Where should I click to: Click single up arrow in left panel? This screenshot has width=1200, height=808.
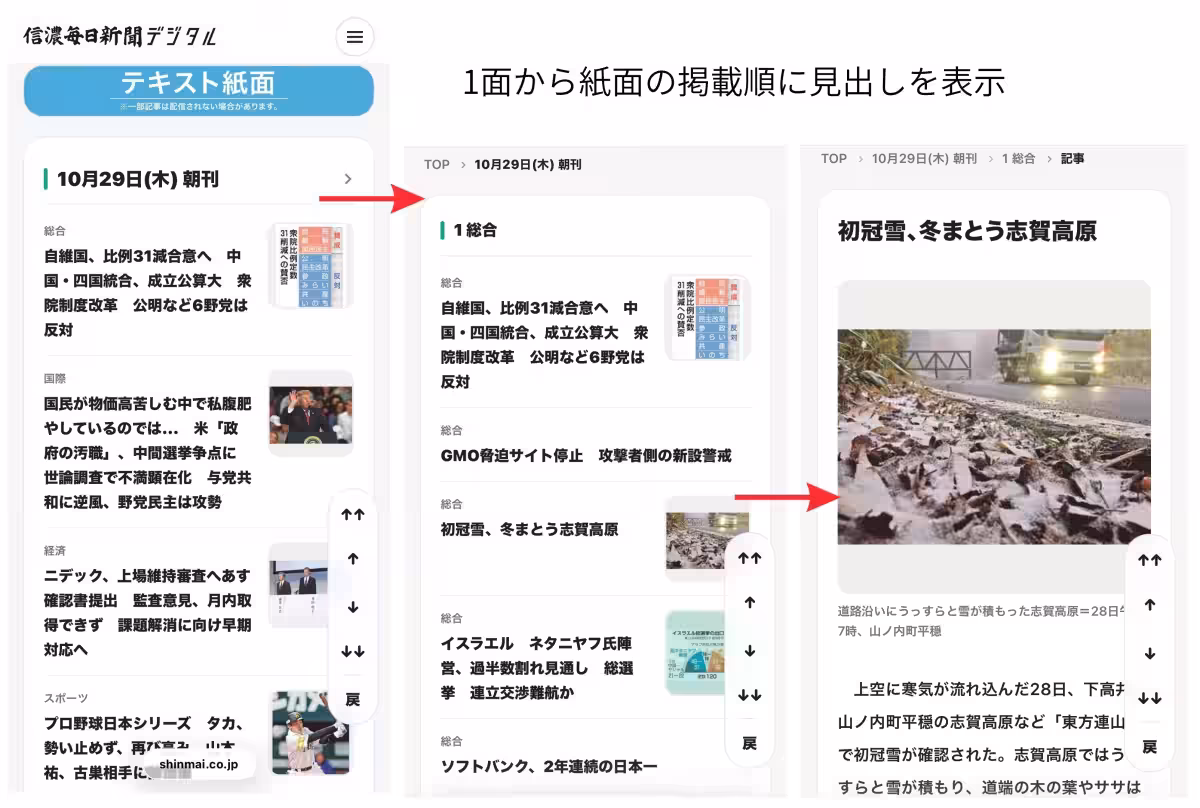point(353,560)
